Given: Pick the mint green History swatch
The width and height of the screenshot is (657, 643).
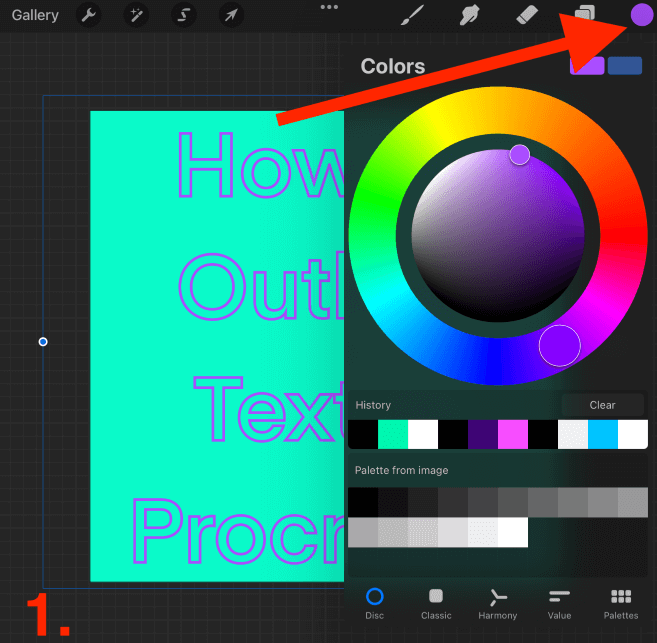Looking at the screenshot, I should click(393, 434).
